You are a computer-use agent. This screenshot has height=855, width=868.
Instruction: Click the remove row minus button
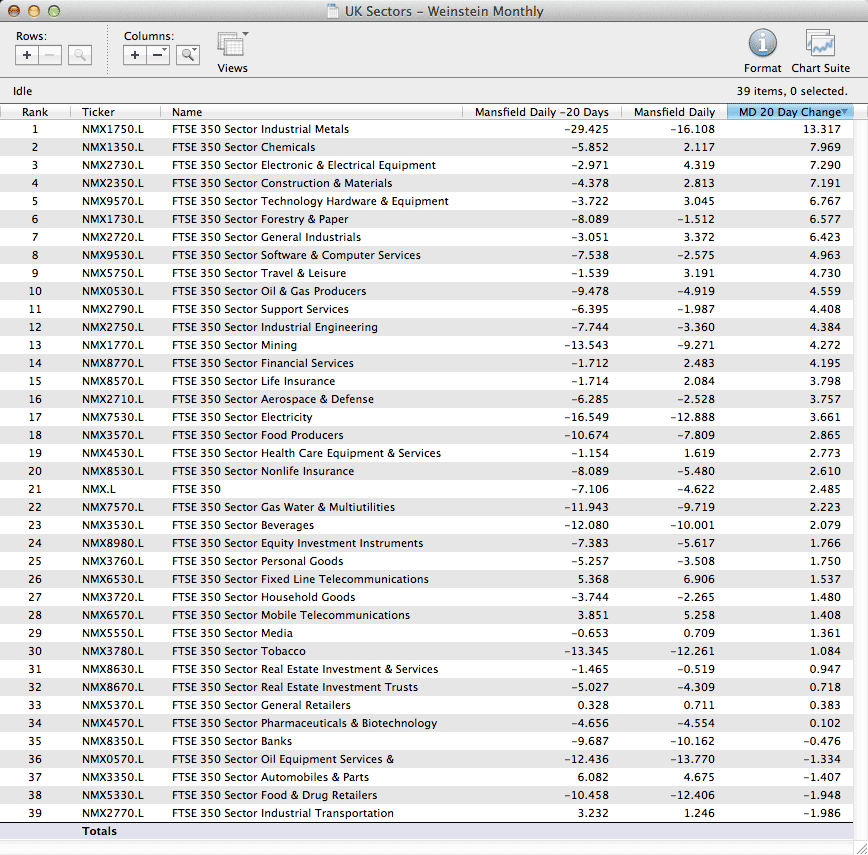(52, 56)
